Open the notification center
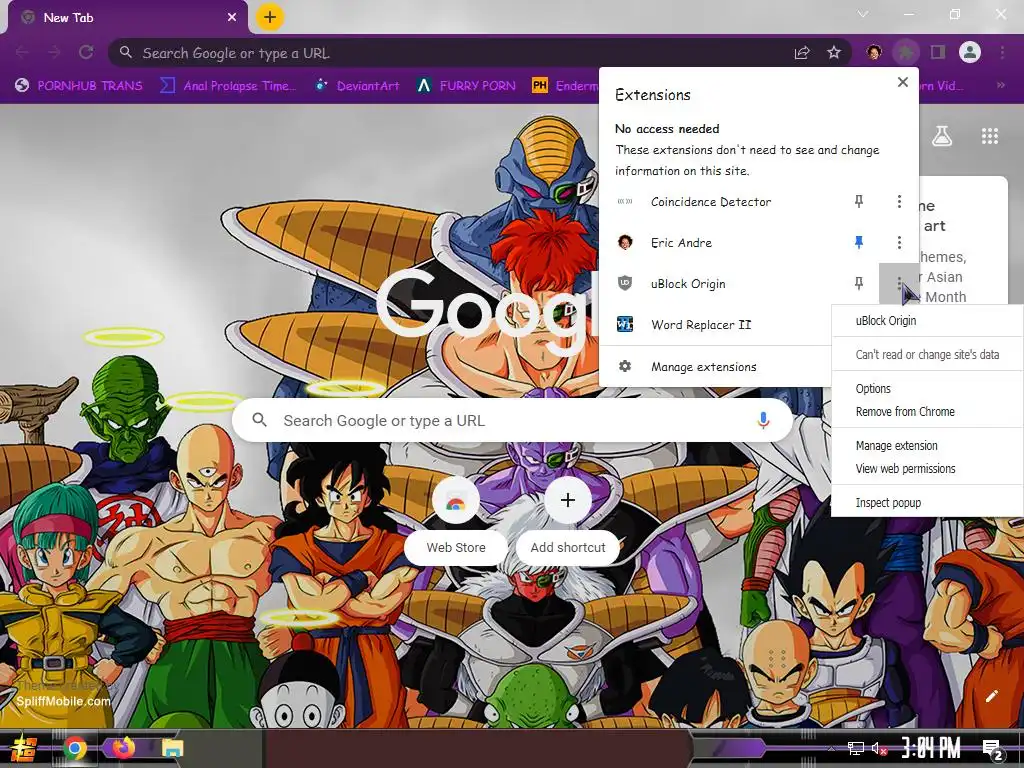 point(993,749)
